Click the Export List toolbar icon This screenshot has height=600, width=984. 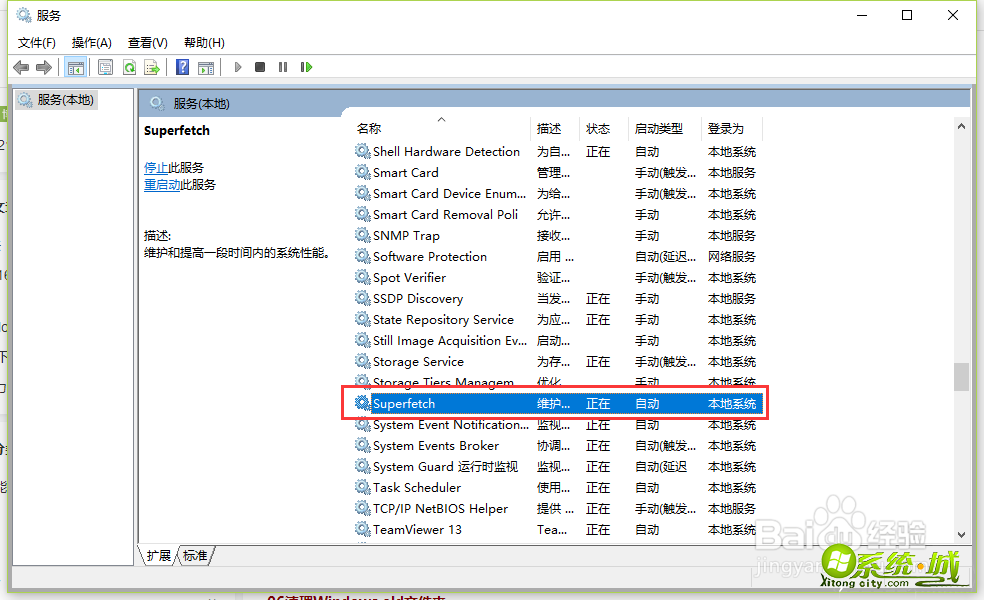pos(153,67)
